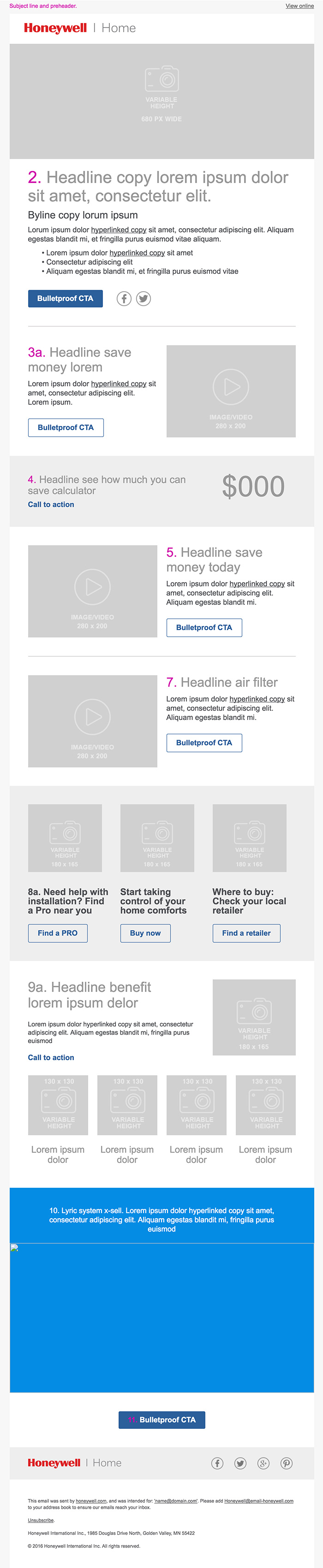Play the video beside "Headline air filter"
The width and height of the screenshot is (323, 1568).
click(93, 716)
